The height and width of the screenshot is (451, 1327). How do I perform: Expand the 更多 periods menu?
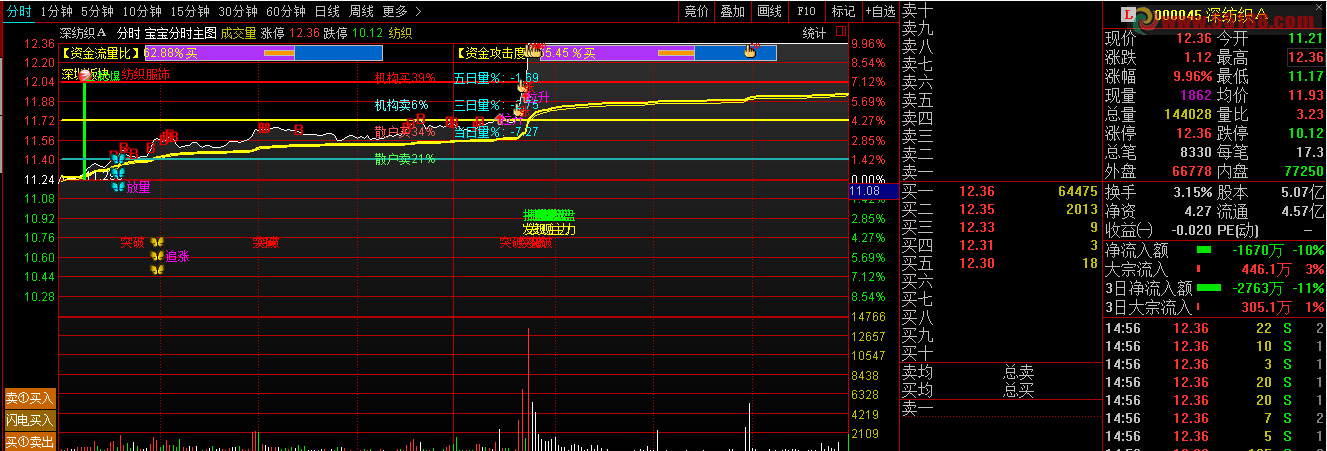401,11
